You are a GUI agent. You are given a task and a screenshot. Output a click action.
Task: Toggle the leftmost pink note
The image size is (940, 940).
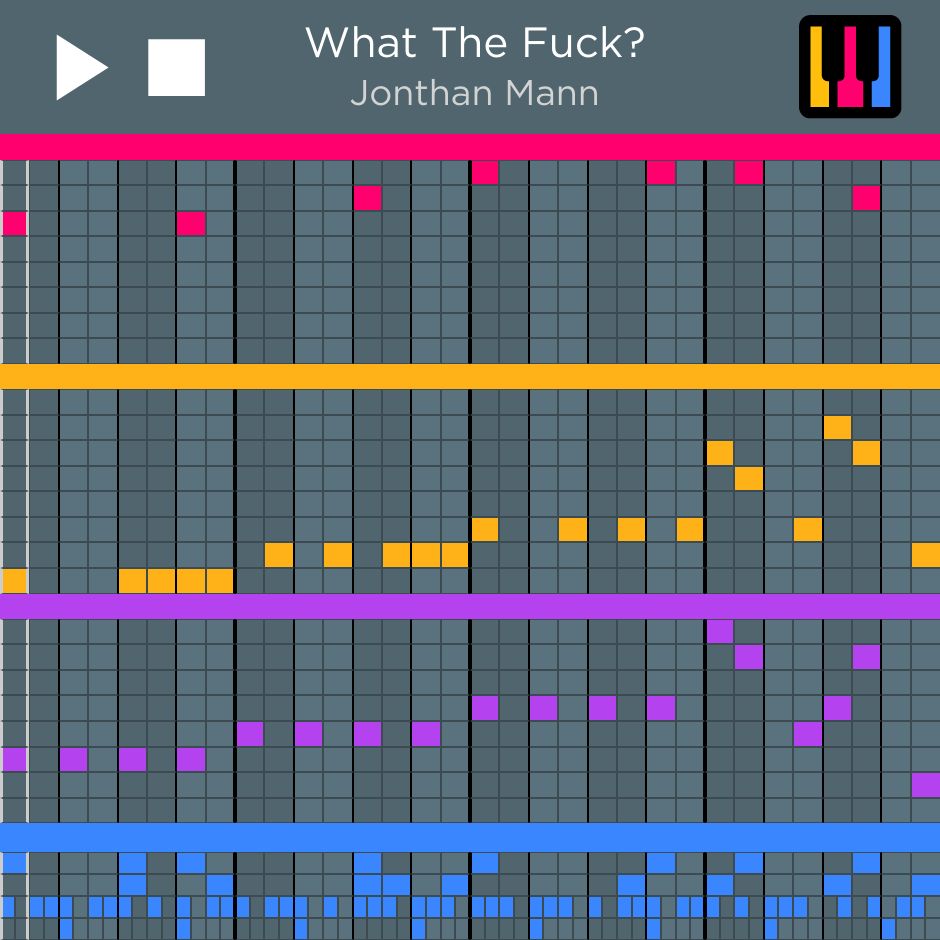(x=14, y=223)
